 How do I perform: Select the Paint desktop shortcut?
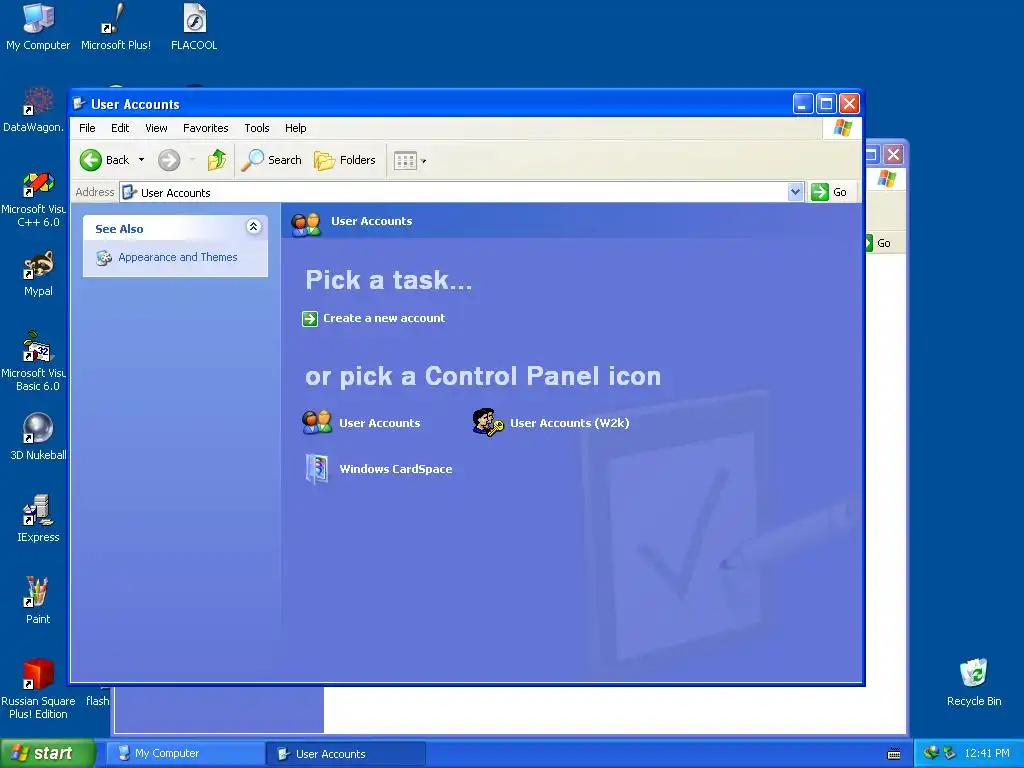pyautogui.click(x=38, y=601)
